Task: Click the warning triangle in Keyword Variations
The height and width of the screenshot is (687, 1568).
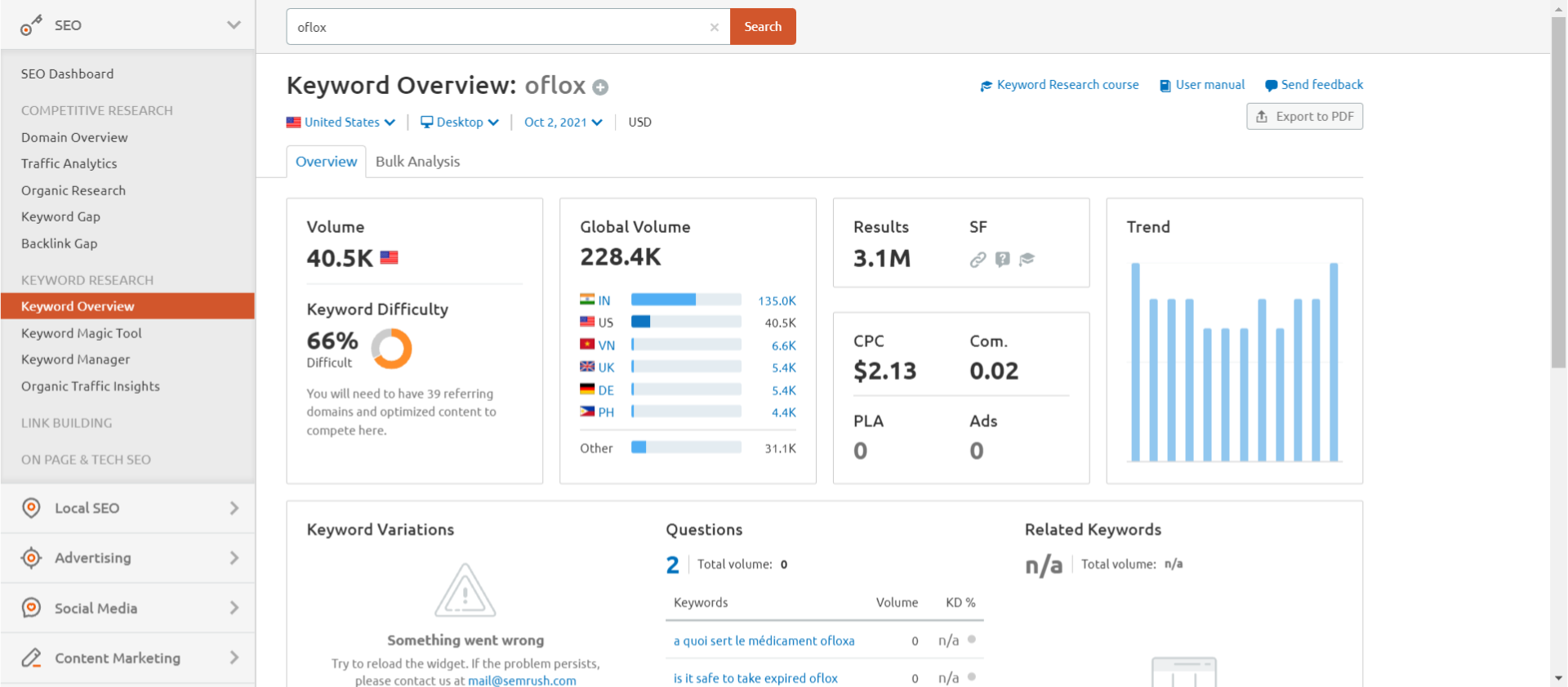Action: tap(465, 590)
